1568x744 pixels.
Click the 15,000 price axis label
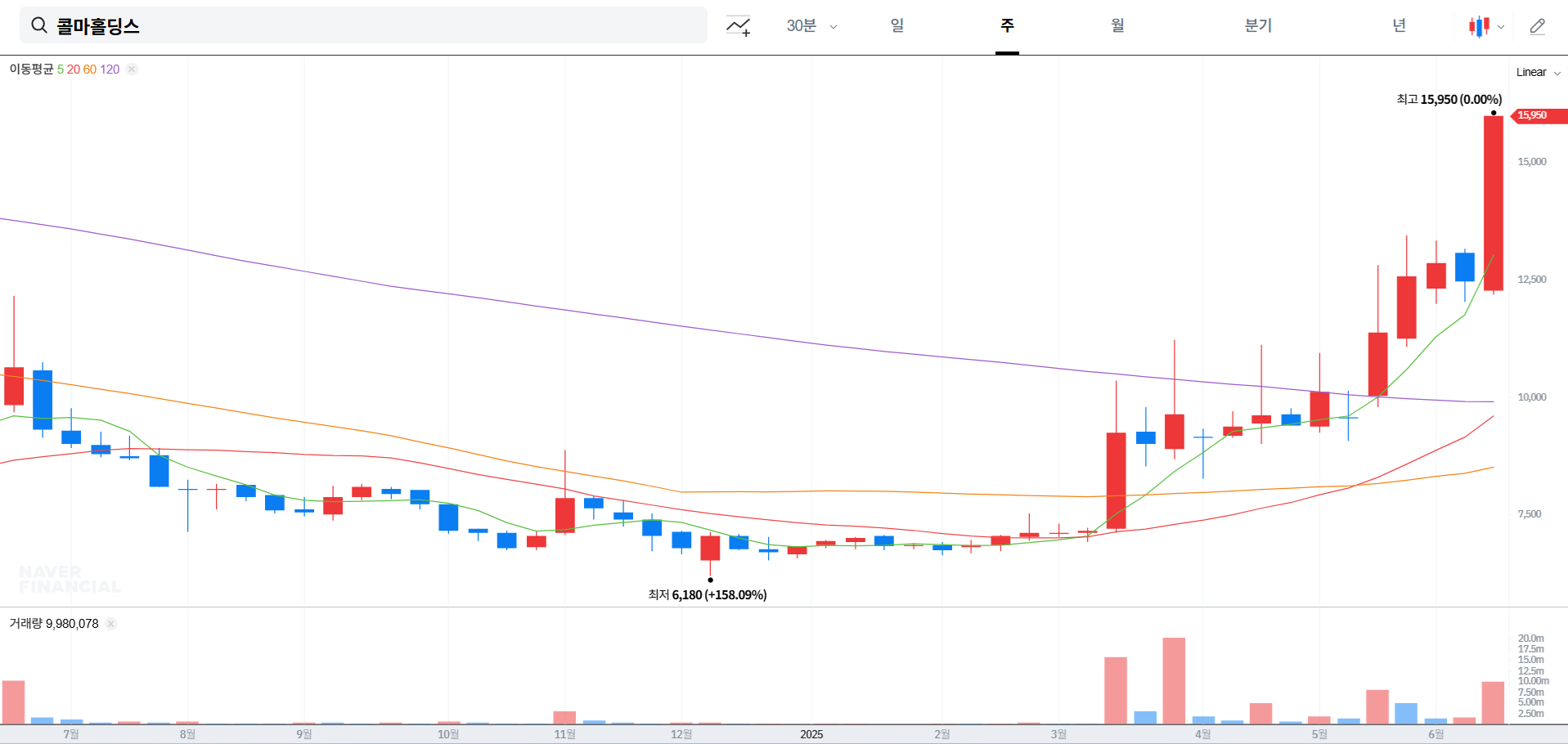tap(1532, 161)
